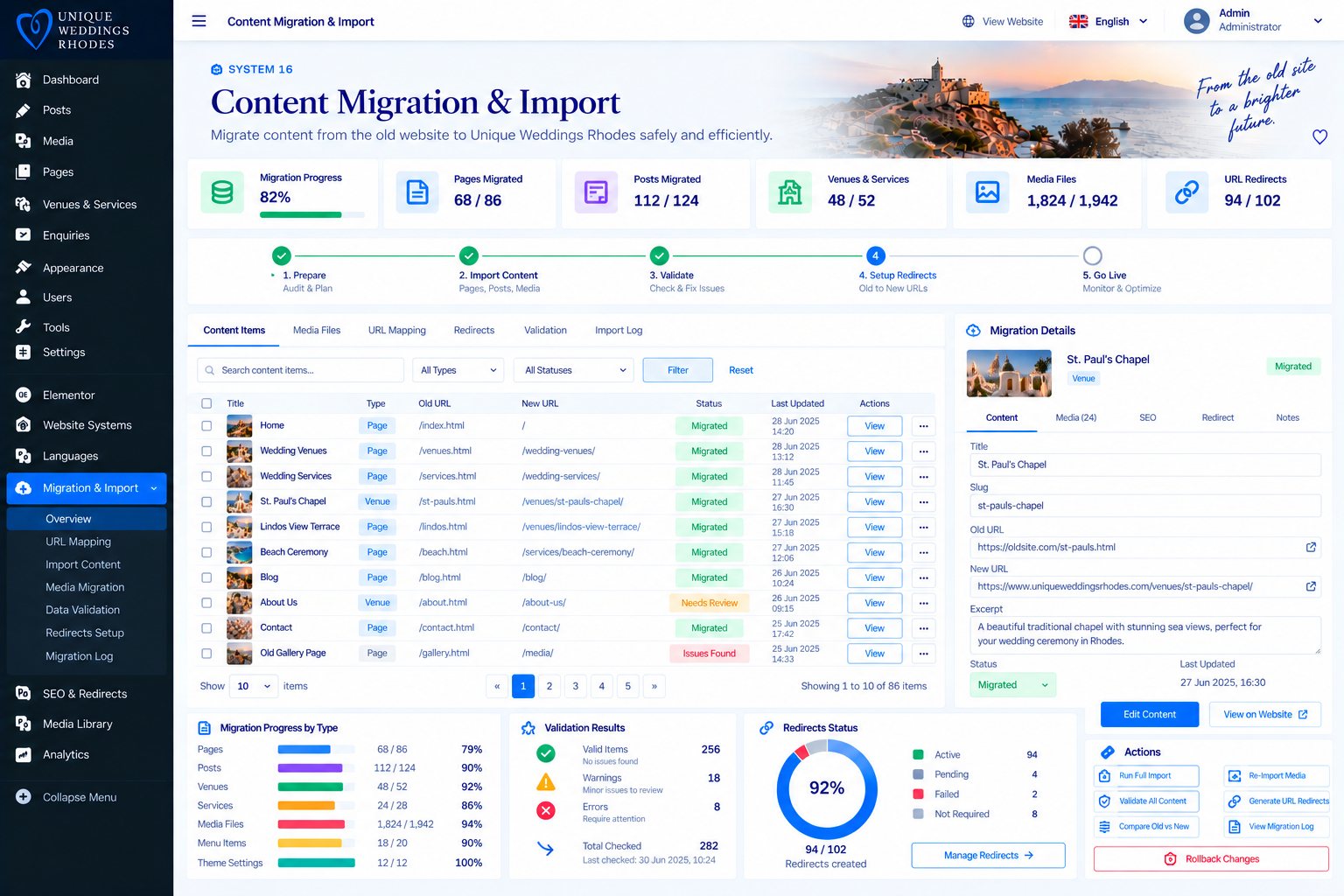Click the 92% redirects donut chart
This screenshot has height=896, width=1344.
(827, 788)
